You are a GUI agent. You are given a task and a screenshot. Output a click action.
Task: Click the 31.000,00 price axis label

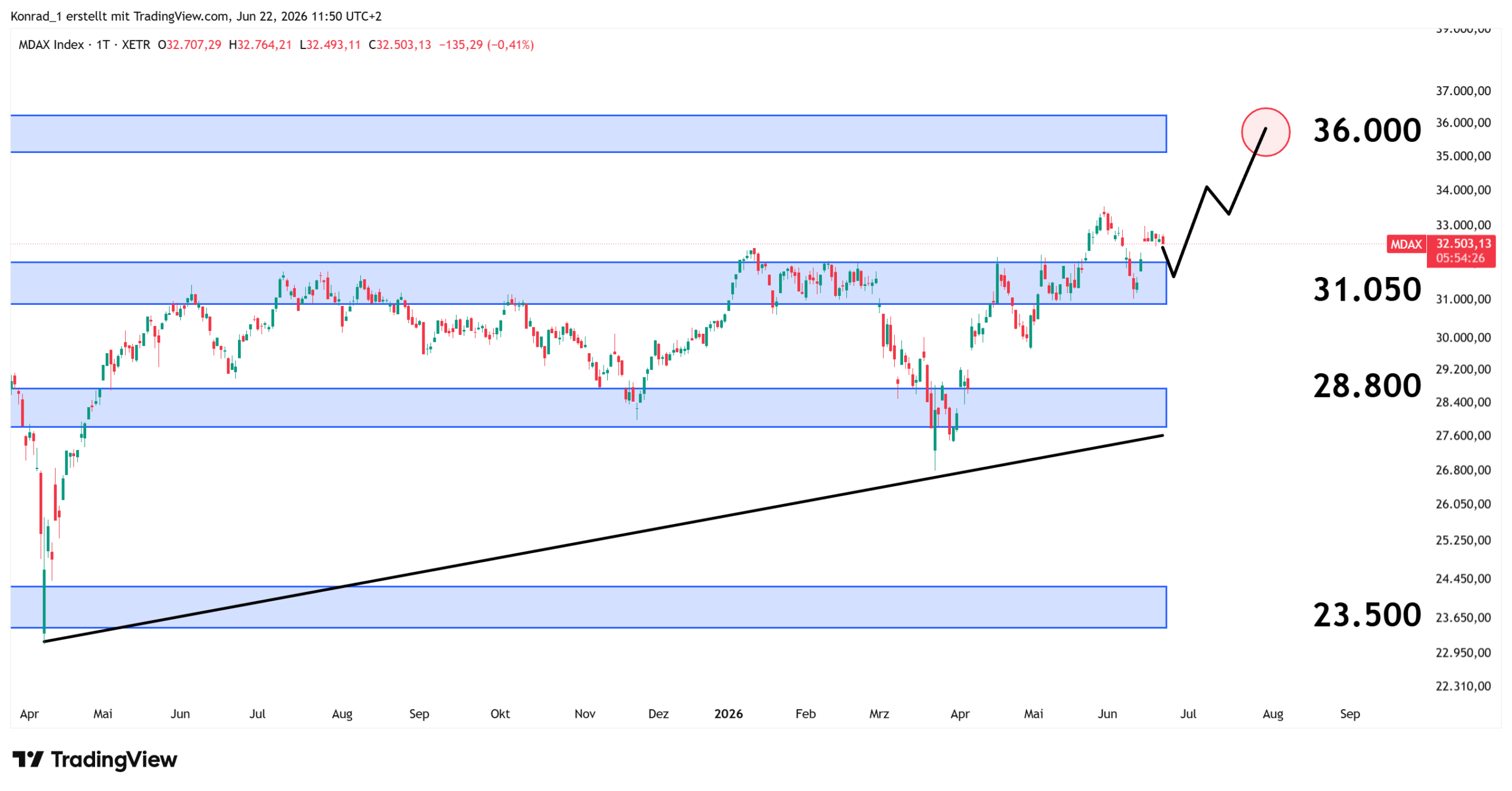pos(1463,299)
